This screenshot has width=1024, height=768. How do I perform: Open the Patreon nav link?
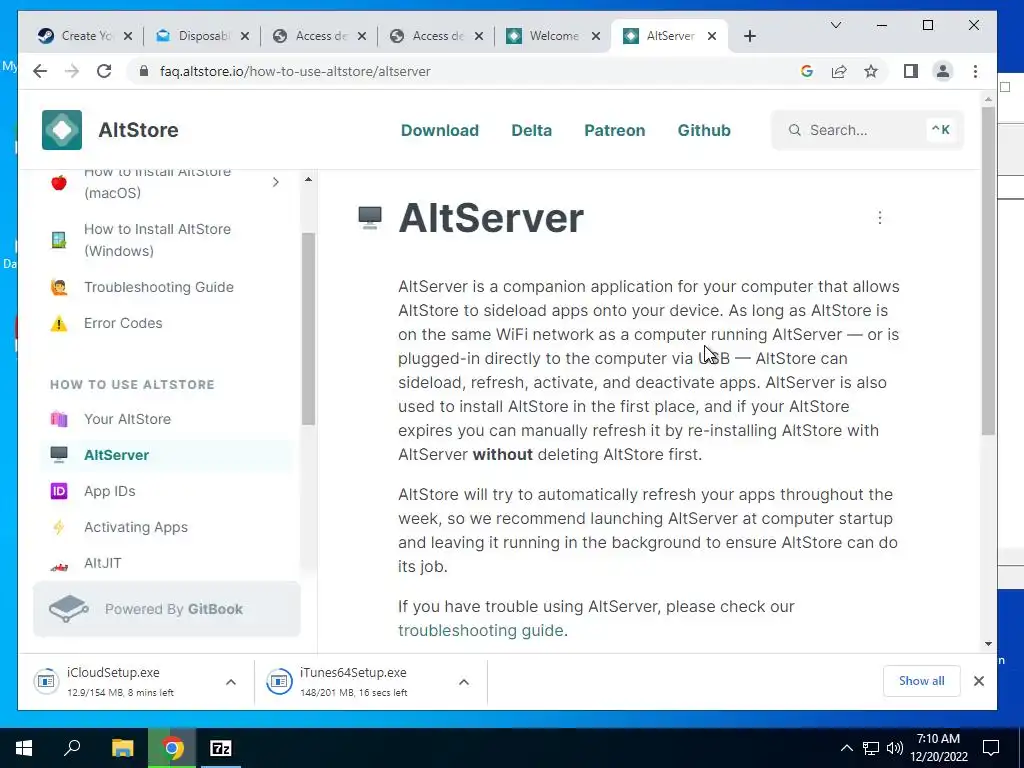pos(615,130)
